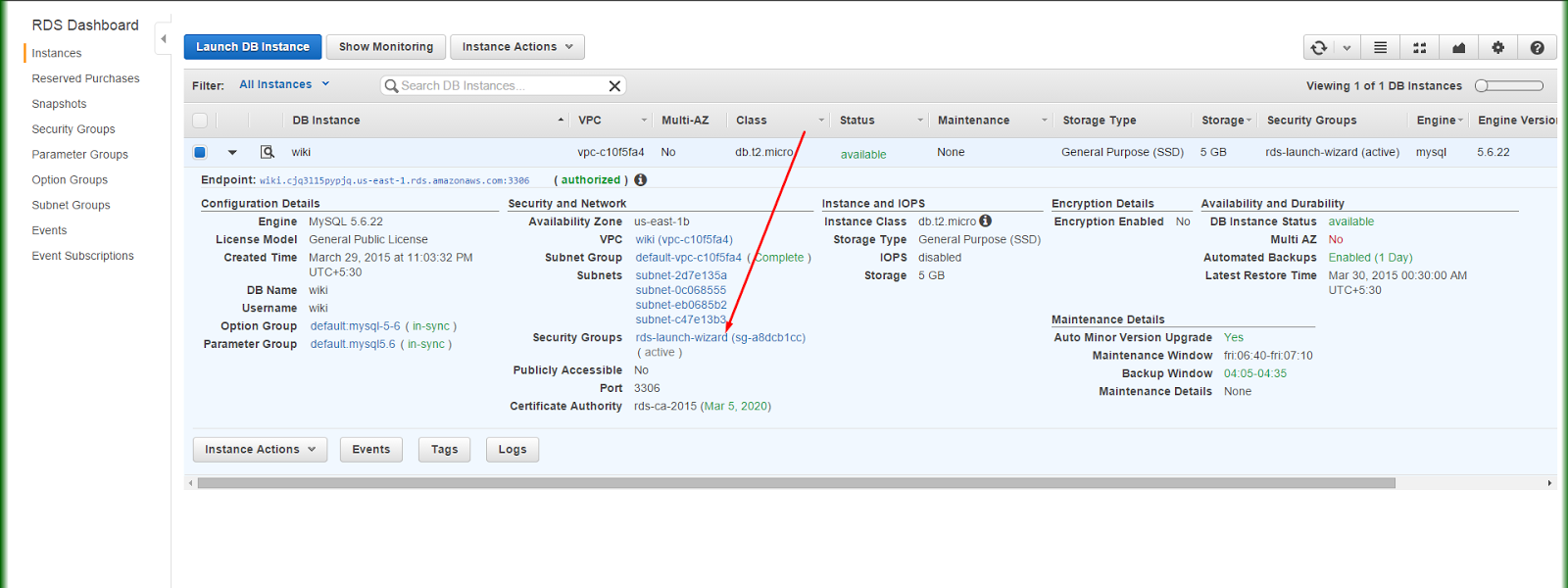Clear the Search DB Instances field
The height and width of the screenshot is (588, 1568).
point(614,86)
